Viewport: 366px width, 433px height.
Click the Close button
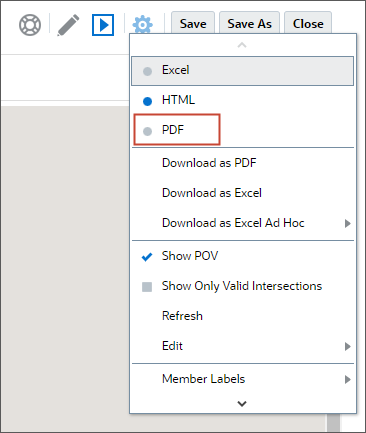pos(308,23)
